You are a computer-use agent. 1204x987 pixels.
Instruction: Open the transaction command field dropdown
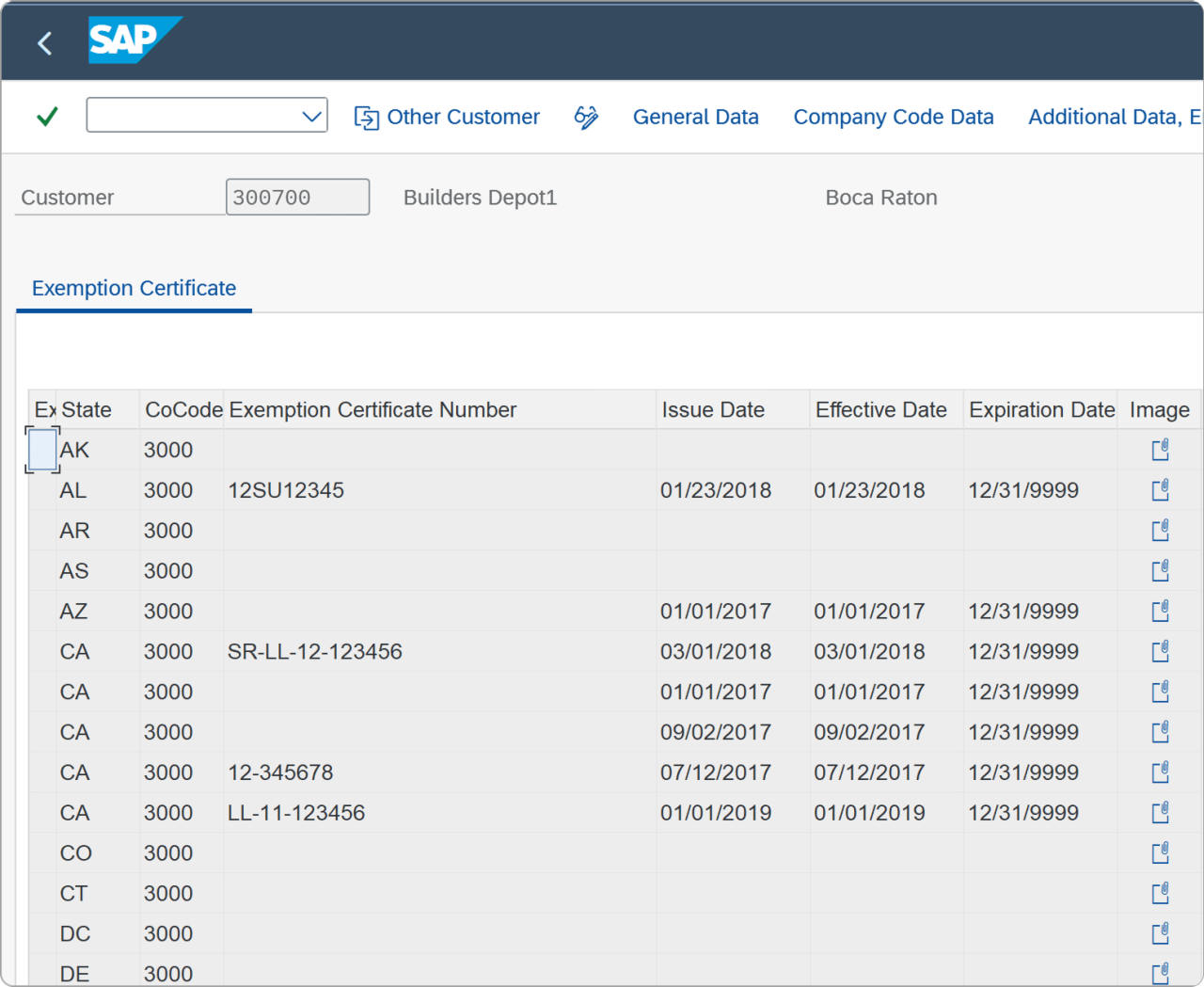coord(311,115)
